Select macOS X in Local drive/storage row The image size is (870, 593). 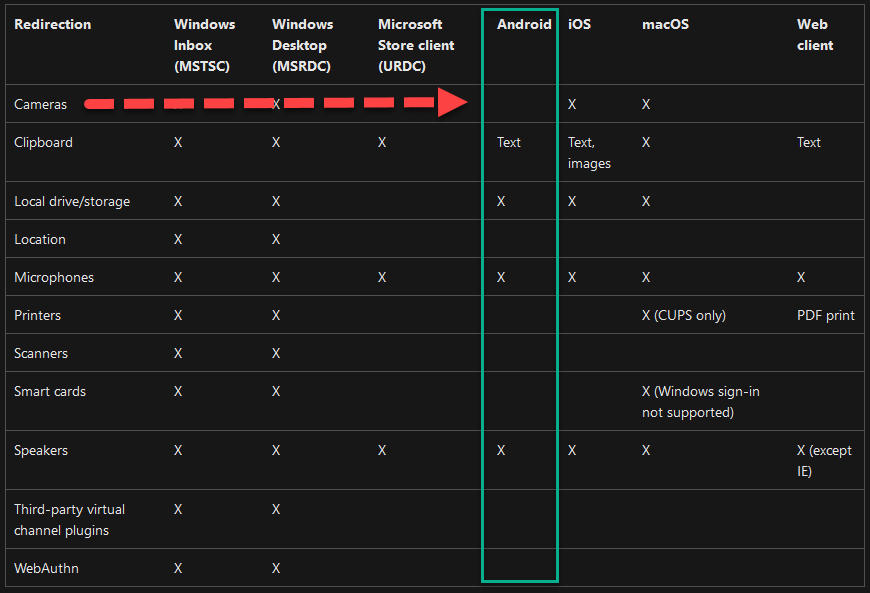646,201
